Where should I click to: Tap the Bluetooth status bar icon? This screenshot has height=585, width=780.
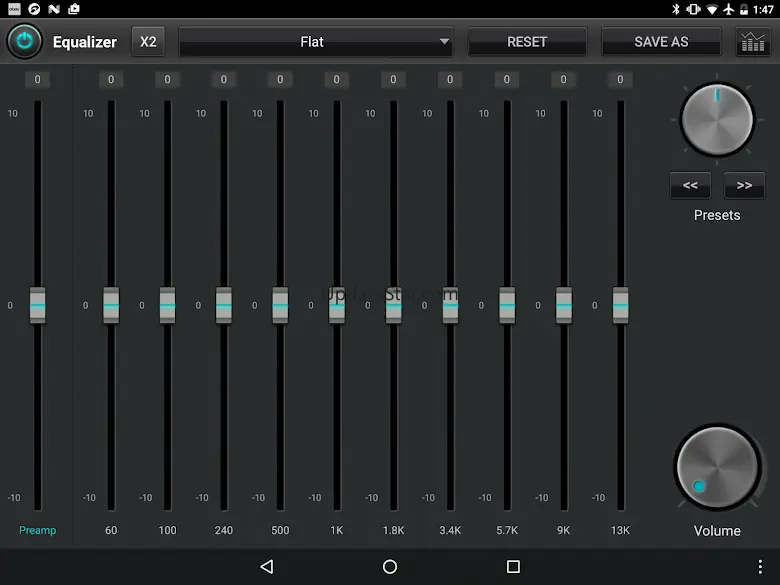(x=676, y=9)
